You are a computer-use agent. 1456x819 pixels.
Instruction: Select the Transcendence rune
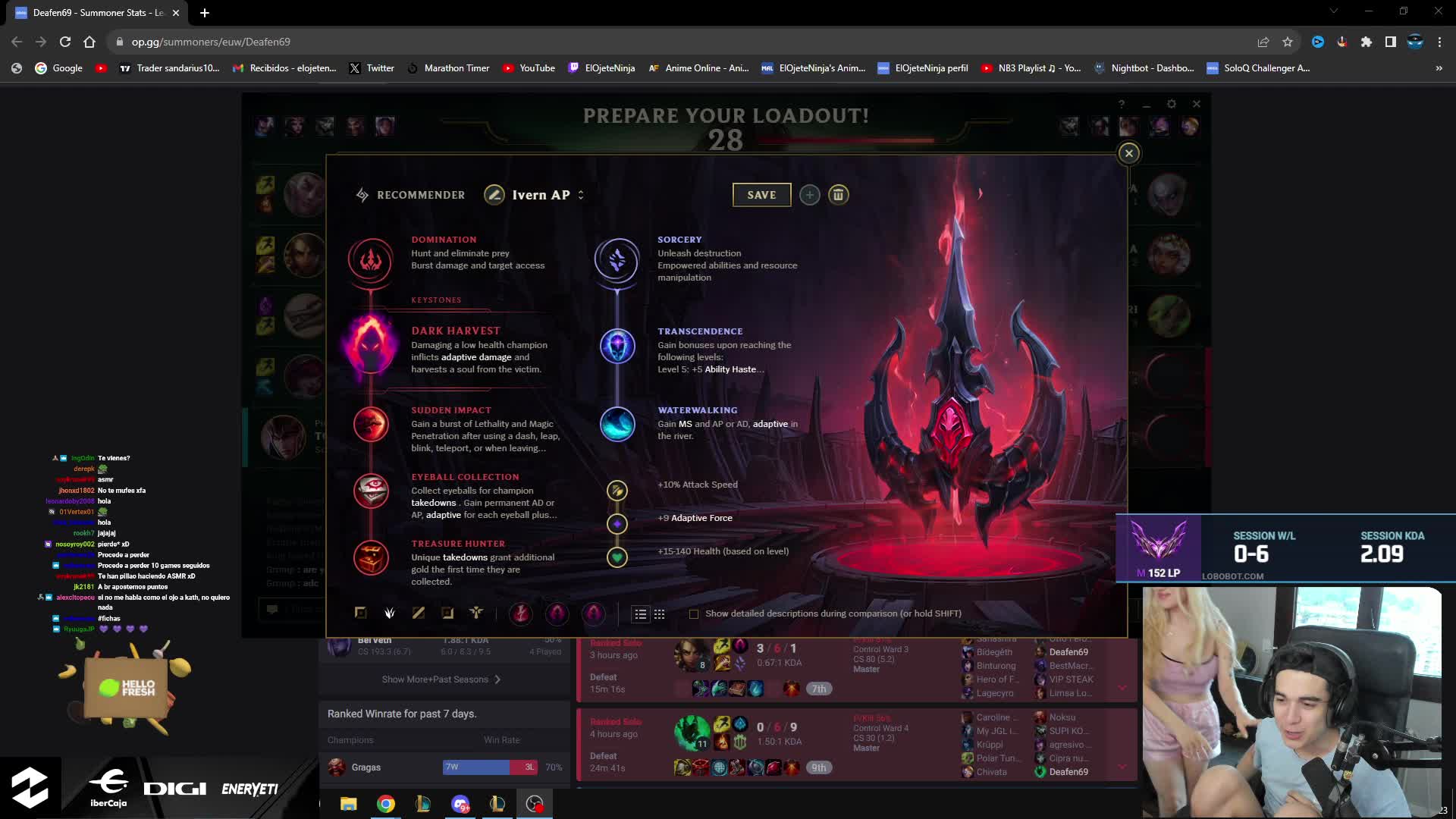(x=617, y=346)
